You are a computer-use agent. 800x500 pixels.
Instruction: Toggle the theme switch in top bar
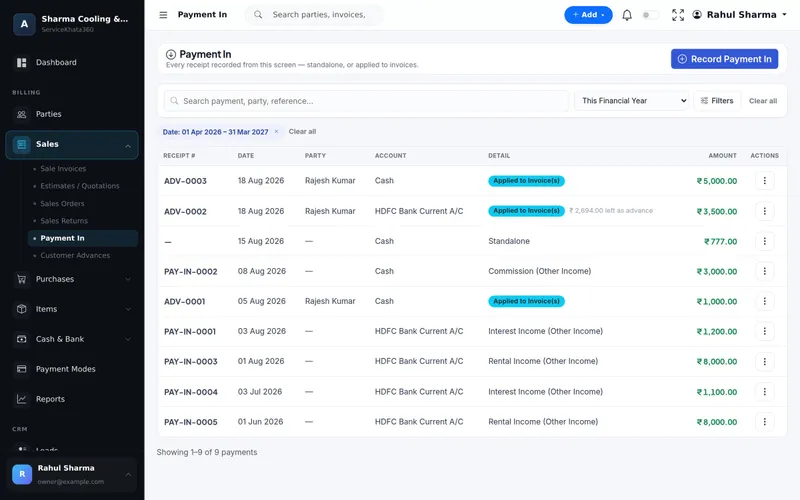coord(650,15)
